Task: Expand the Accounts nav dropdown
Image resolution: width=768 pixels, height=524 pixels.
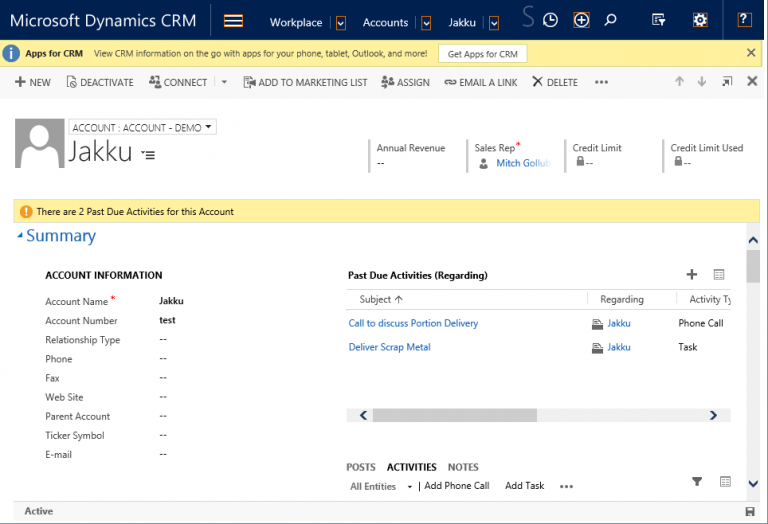Action: point(426,23)
